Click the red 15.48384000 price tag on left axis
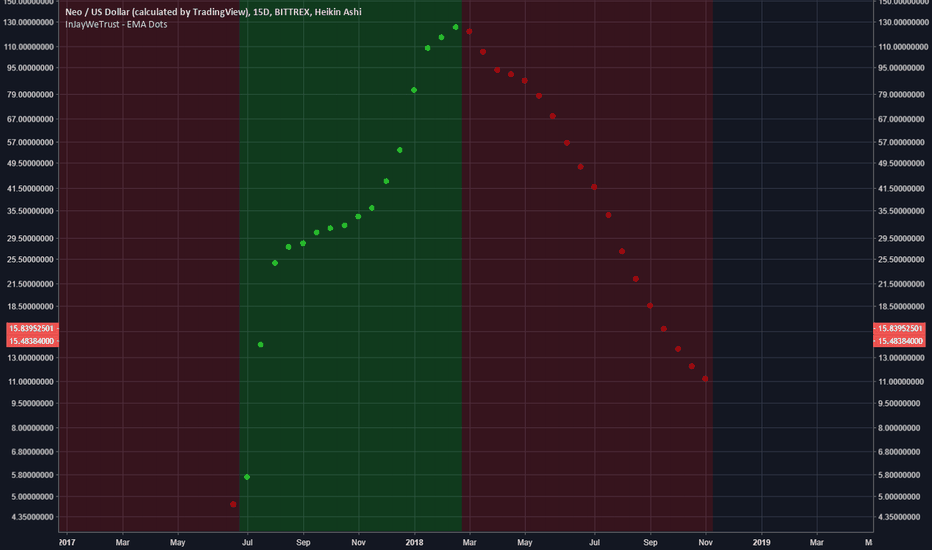 [x=32, y=341]
